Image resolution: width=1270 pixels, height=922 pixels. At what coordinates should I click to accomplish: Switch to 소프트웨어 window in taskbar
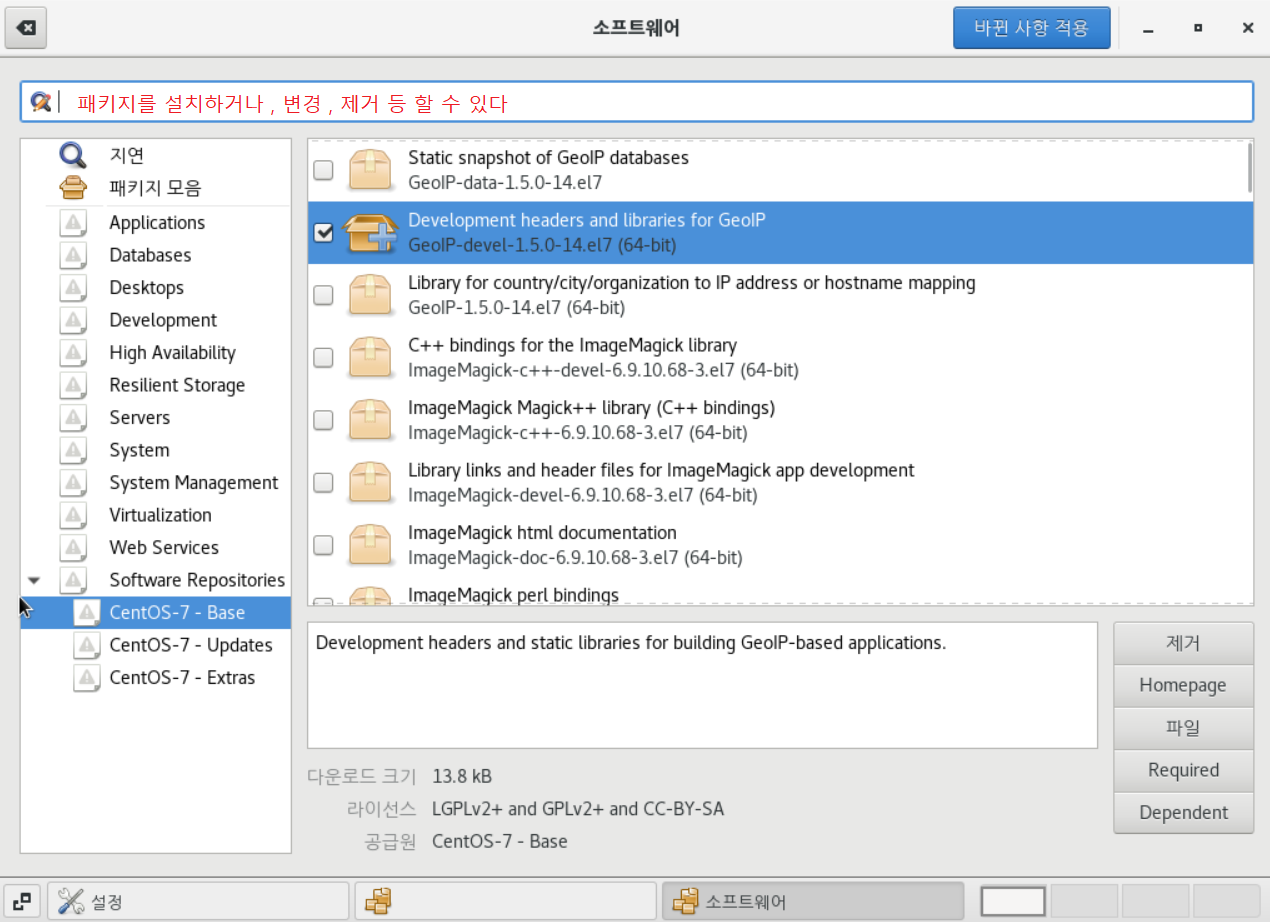pyautogui.click(x=812, y=901)
